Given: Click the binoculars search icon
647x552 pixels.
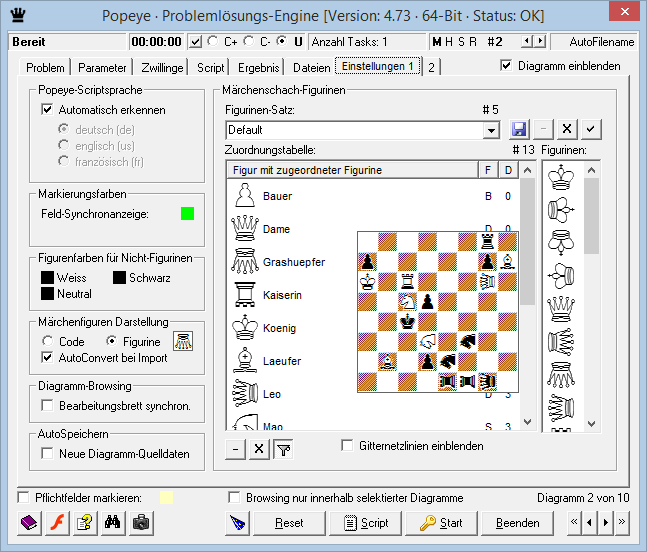Looking at the screenshot, I should click(x=113, y=523).
